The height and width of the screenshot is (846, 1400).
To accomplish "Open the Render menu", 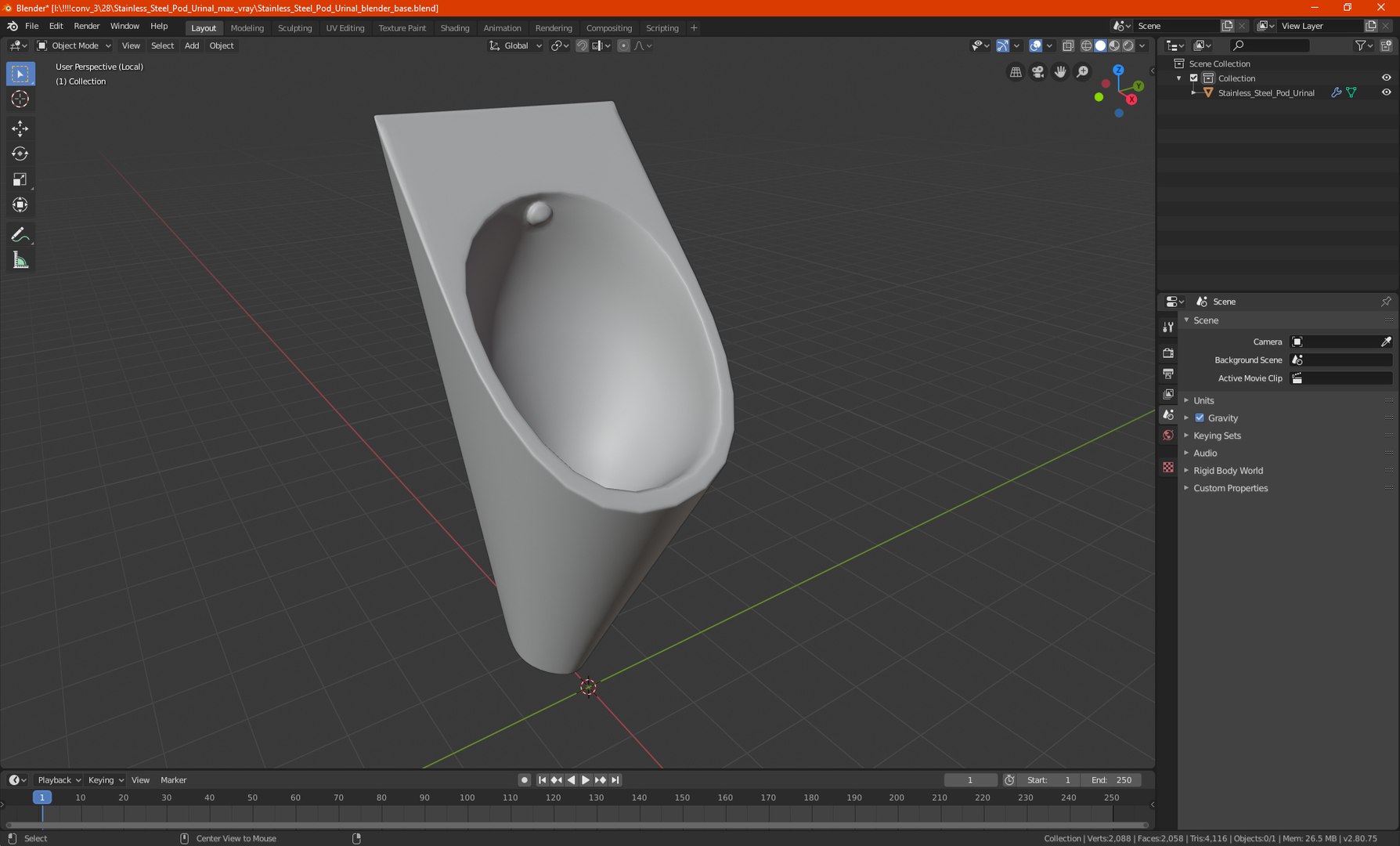I will pos(86,26).
